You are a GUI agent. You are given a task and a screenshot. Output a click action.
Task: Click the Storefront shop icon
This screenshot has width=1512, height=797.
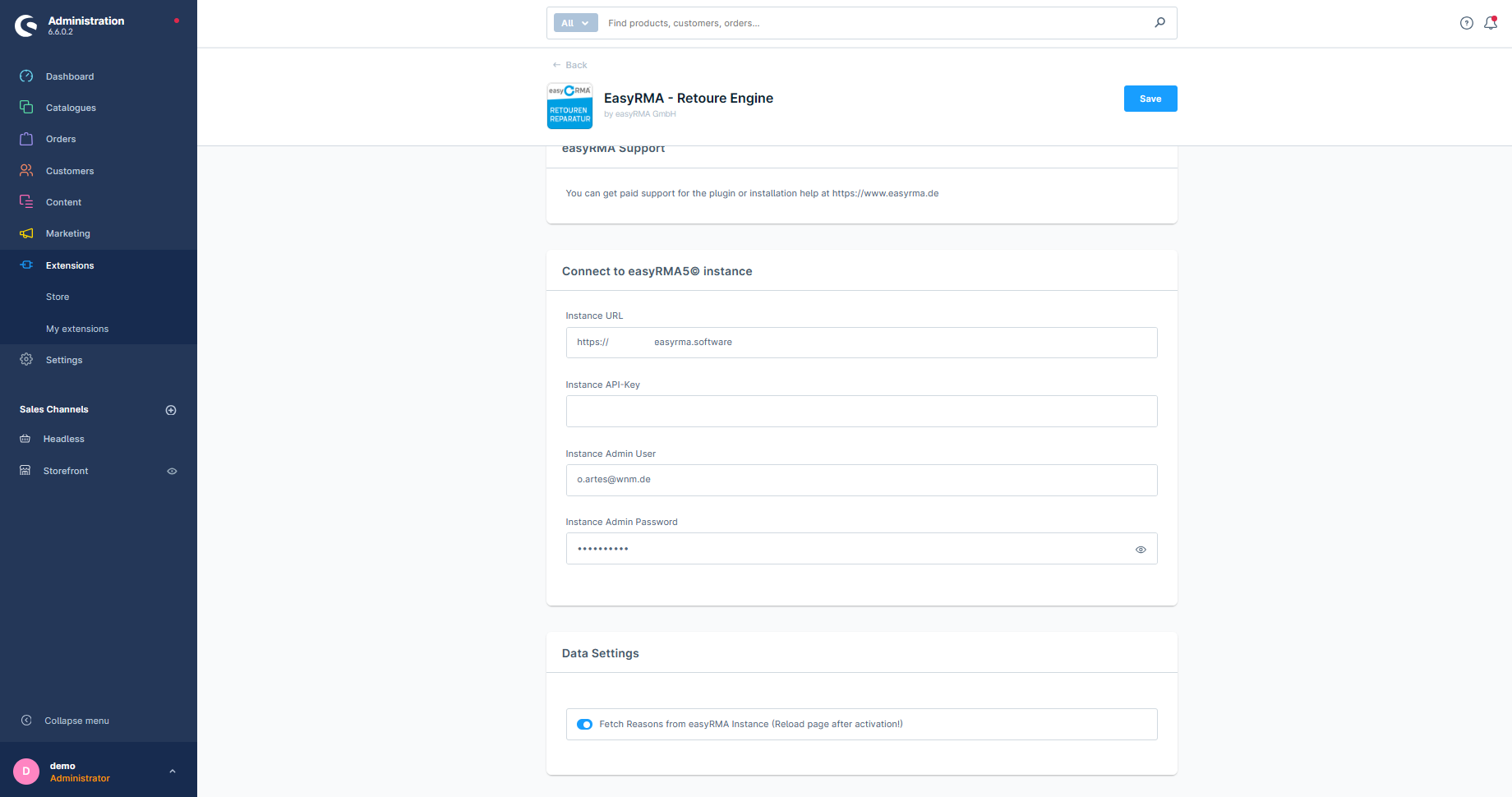click(x=25, y=471)
